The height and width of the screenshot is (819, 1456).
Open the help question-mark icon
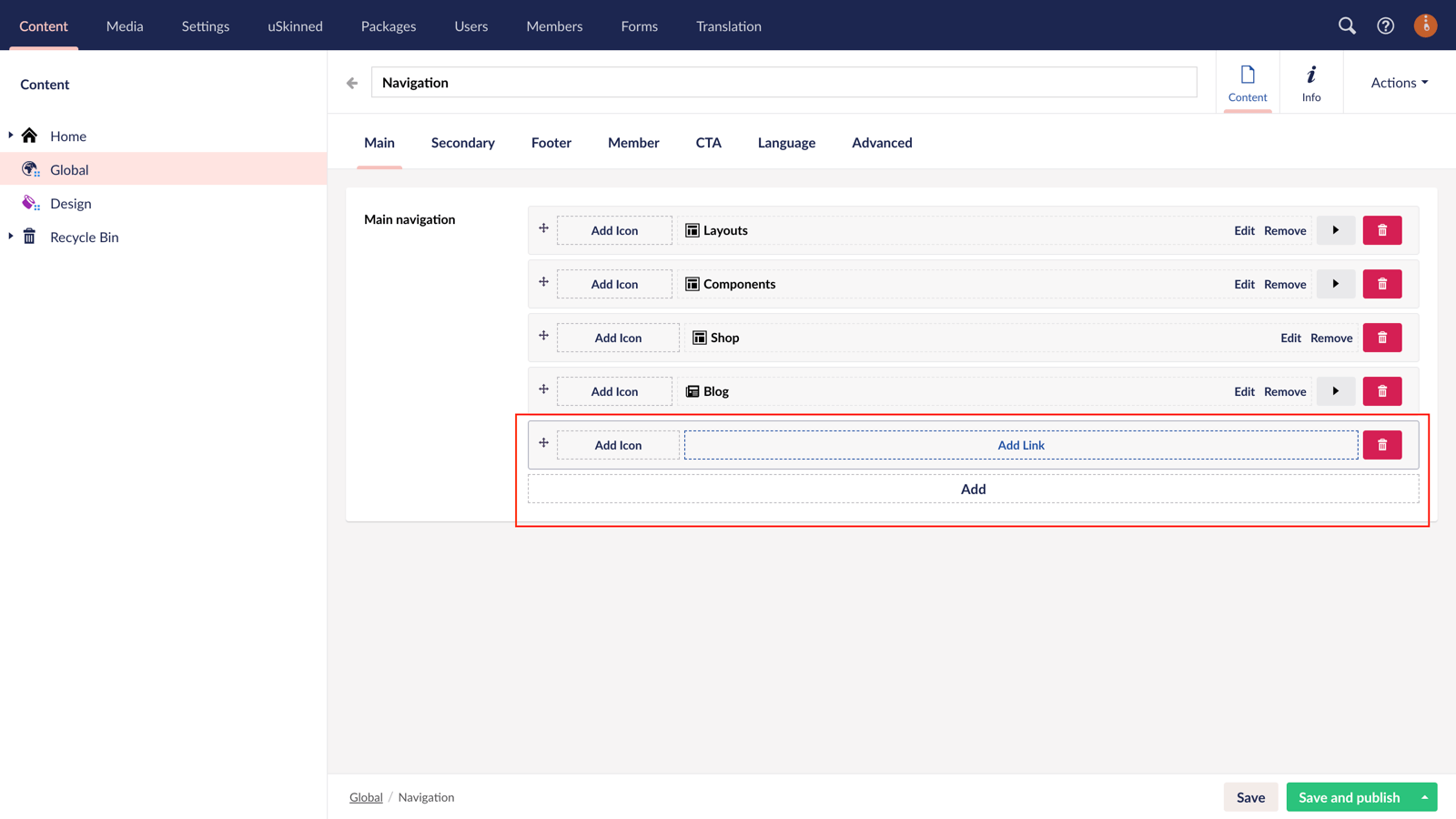pyautogui.click(x=1385, y=26)
